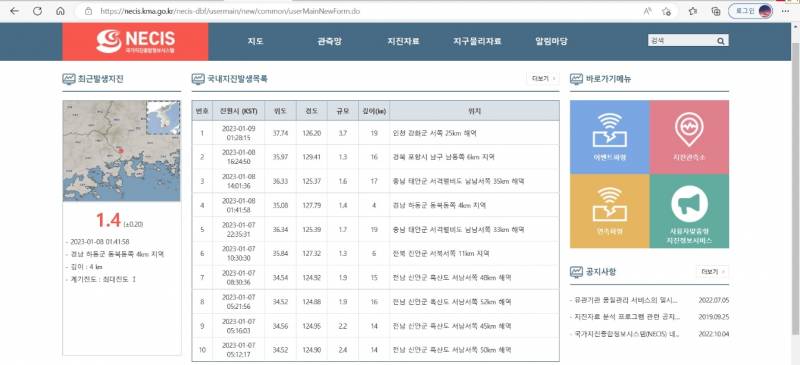
Task: Open the browser settings three-dot menu
Action: coord(785,11)
